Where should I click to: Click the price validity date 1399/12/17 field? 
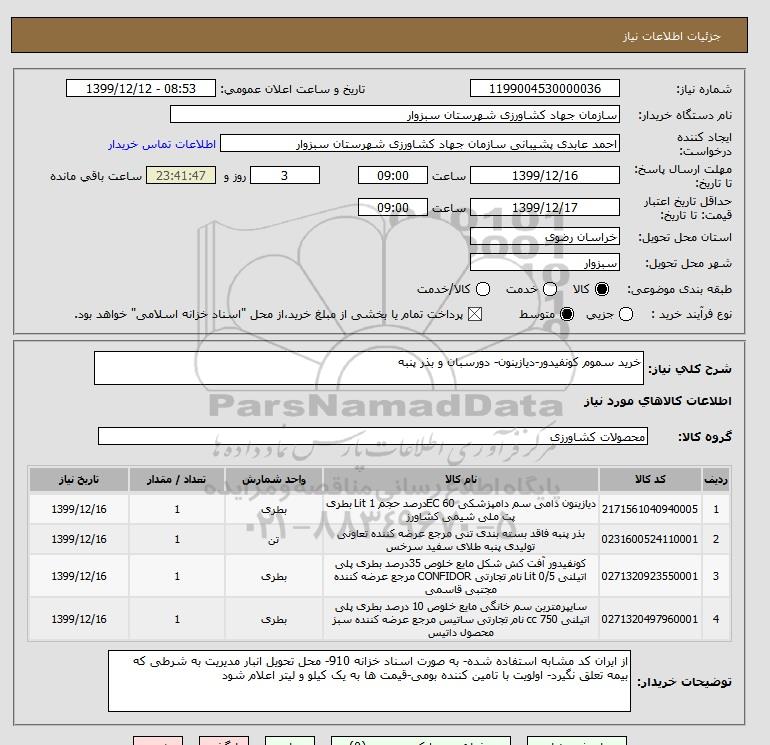pyautogui.click(x=545, y=207)
